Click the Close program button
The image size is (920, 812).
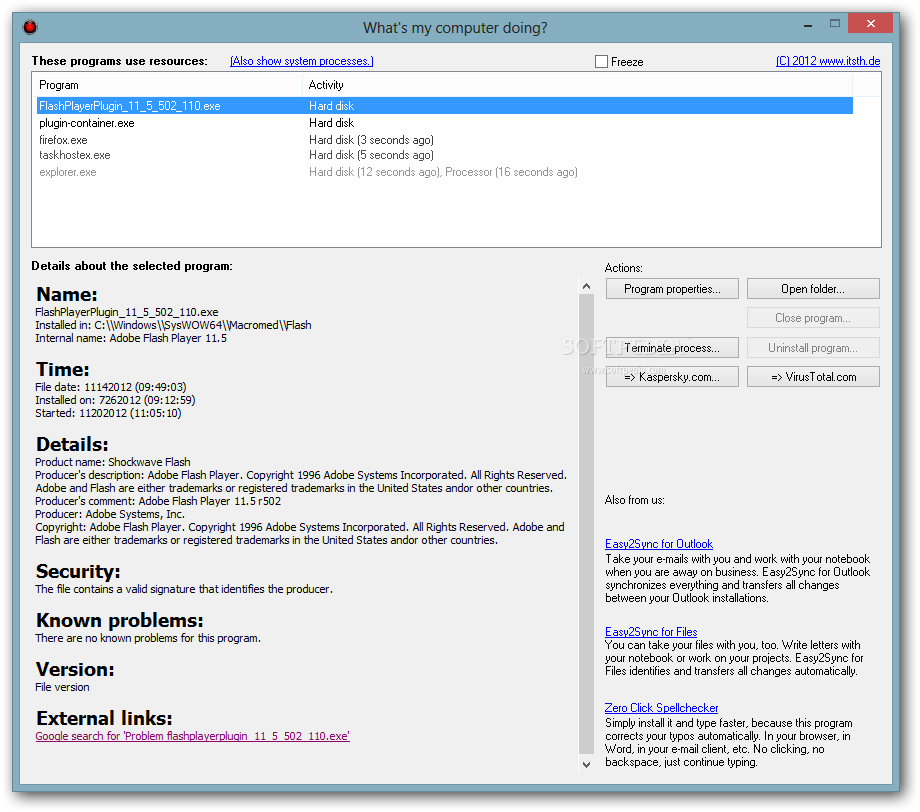tap(813, 318)
